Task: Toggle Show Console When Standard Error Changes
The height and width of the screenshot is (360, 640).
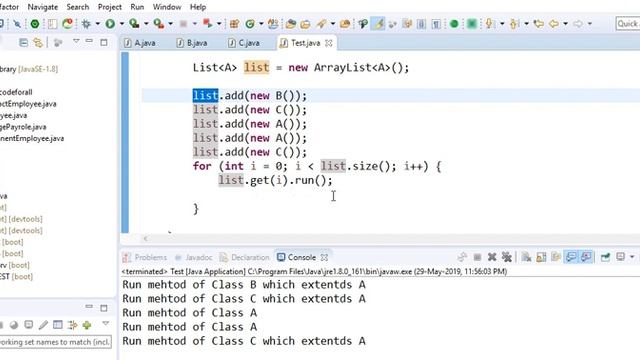Action: pyautogui.click(x=586, y=257)
